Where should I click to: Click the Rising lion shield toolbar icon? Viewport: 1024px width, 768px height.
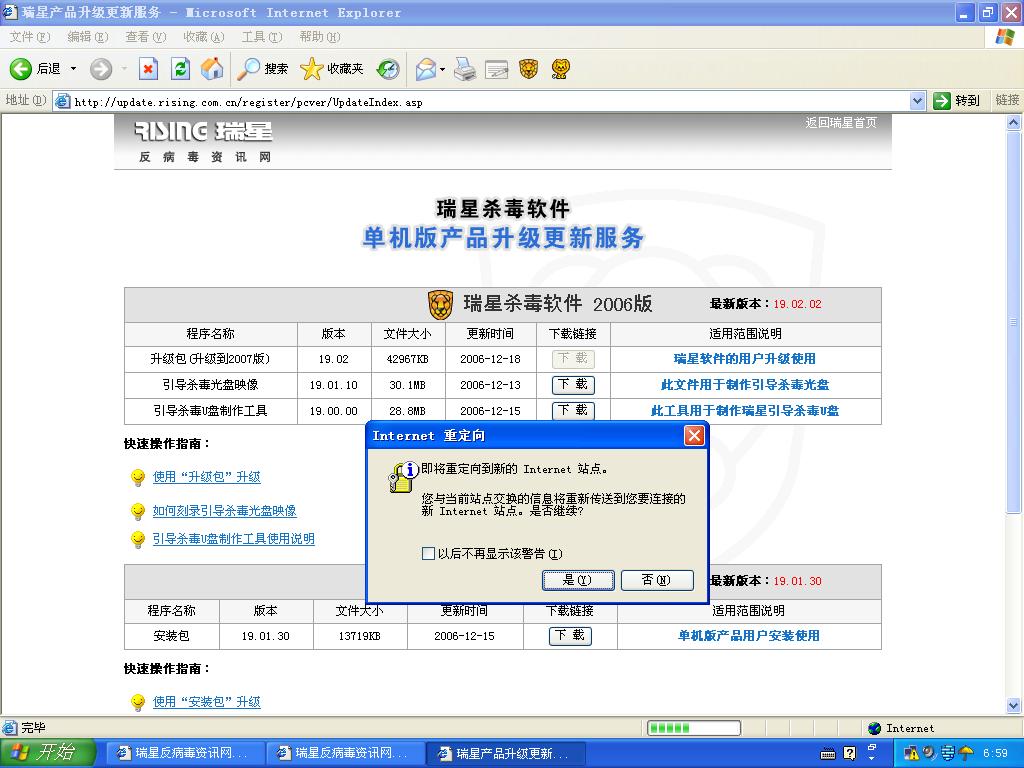528,69
